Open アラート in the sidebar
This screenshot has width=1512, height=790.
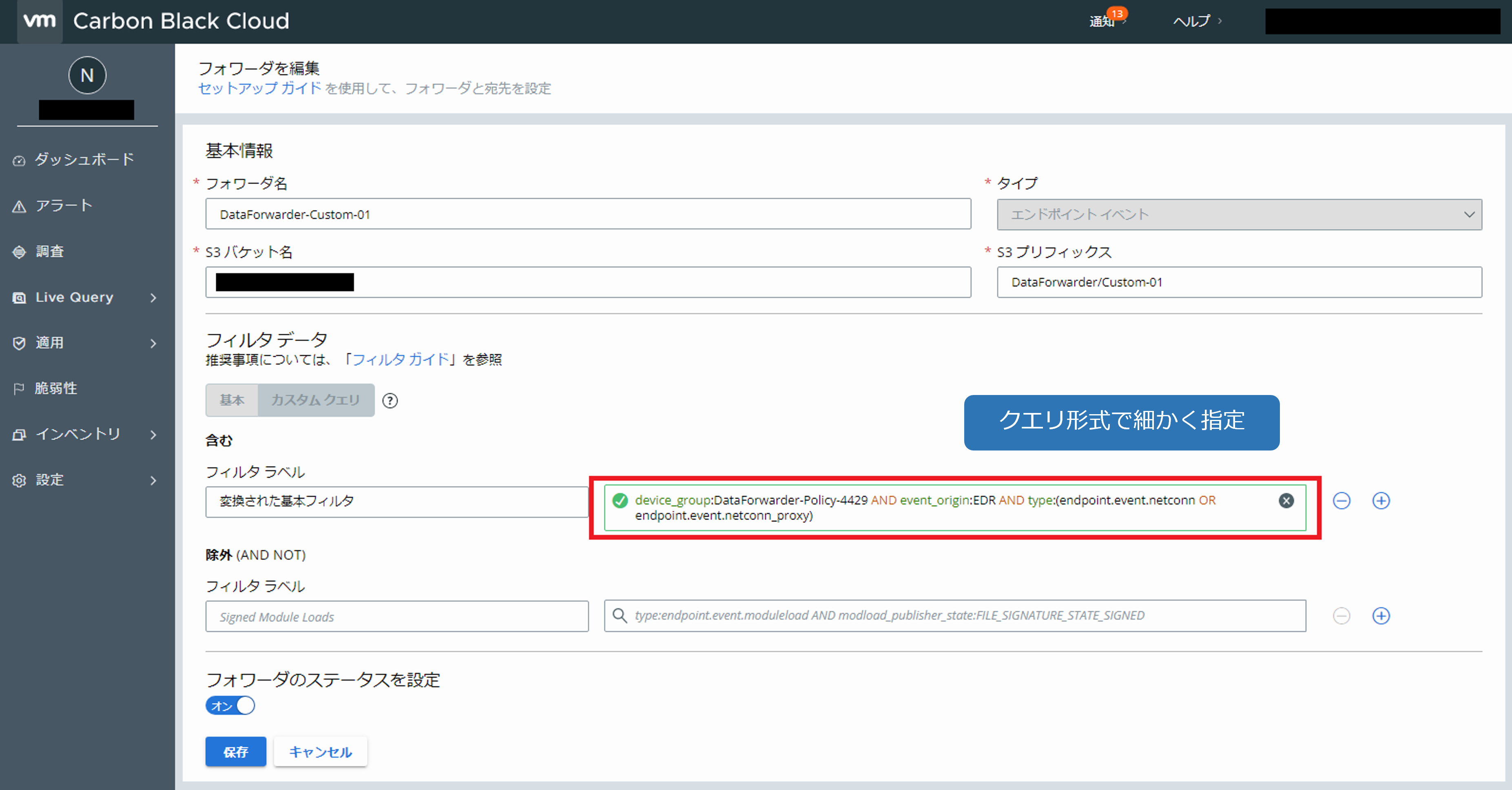pyautogui.click(x=64, y=206)
